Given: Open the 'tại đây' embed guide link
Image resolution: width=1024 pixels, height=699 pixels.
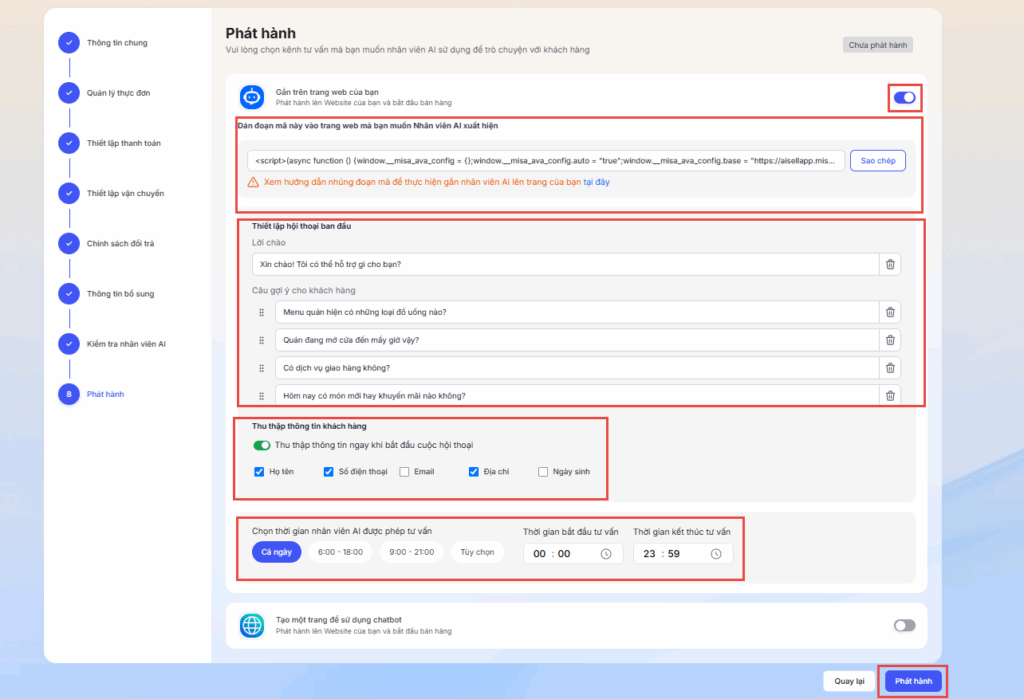Looking at the screenshot, I should click(x=595, y=183).
